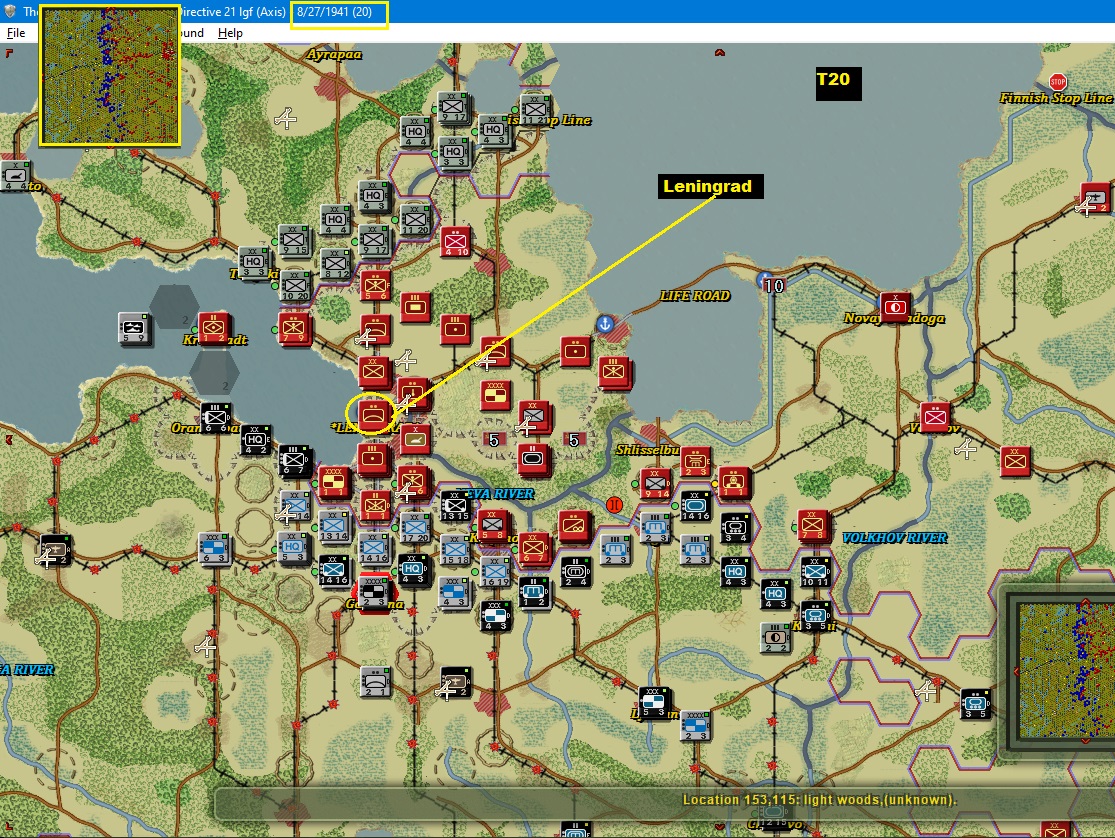Select the grey regiment counter 2 2
Viewport: 1115px width, 838px height.
[x=775, y=638]
